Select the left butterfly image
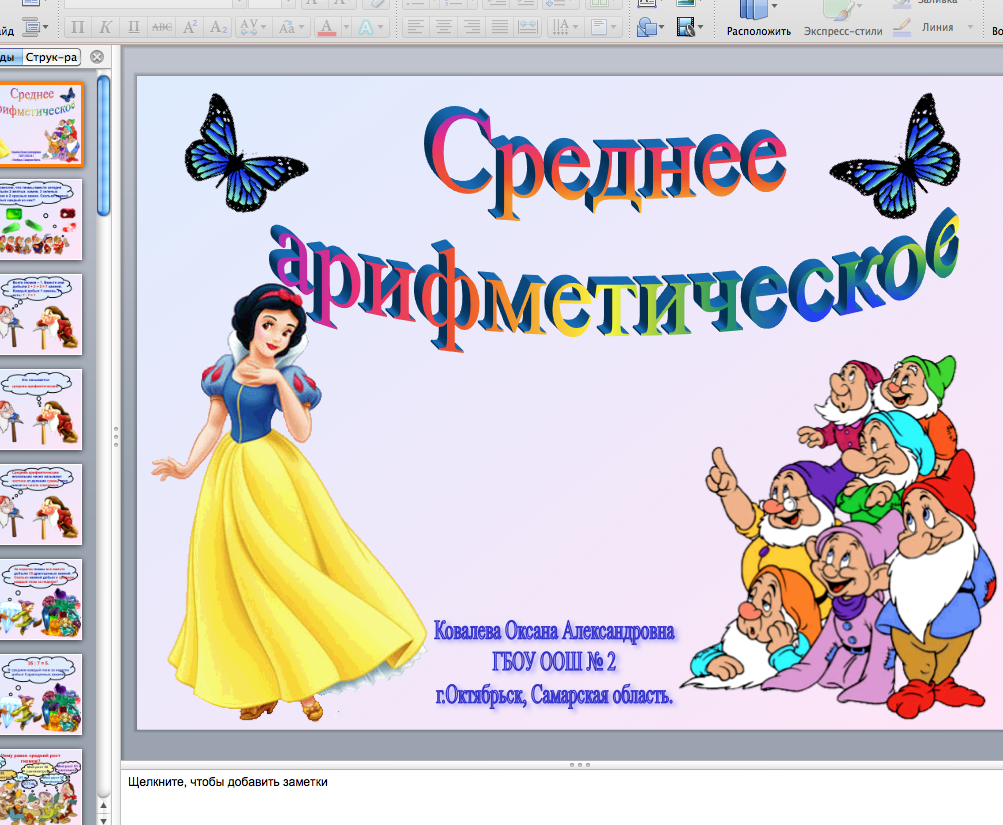The height and width of the screenshot is (825, 1003). (246, 153)
